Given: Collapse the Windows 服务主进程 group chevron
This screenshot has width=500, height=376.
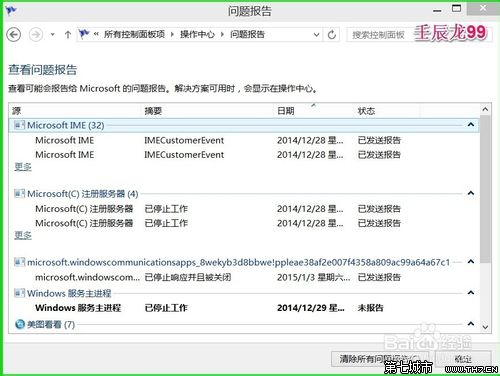Looking at the screenshot, I should 471,293.
